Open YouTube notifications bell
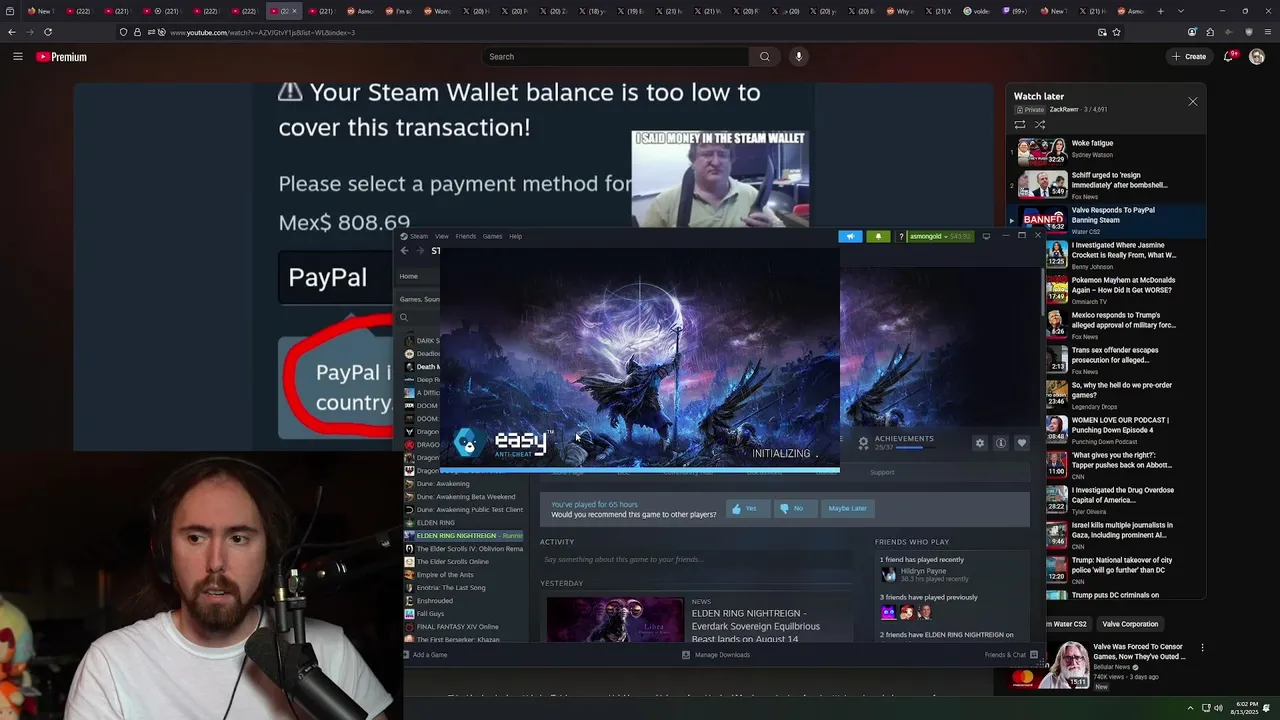The image size is (1280, 720). pos(1229,57)
